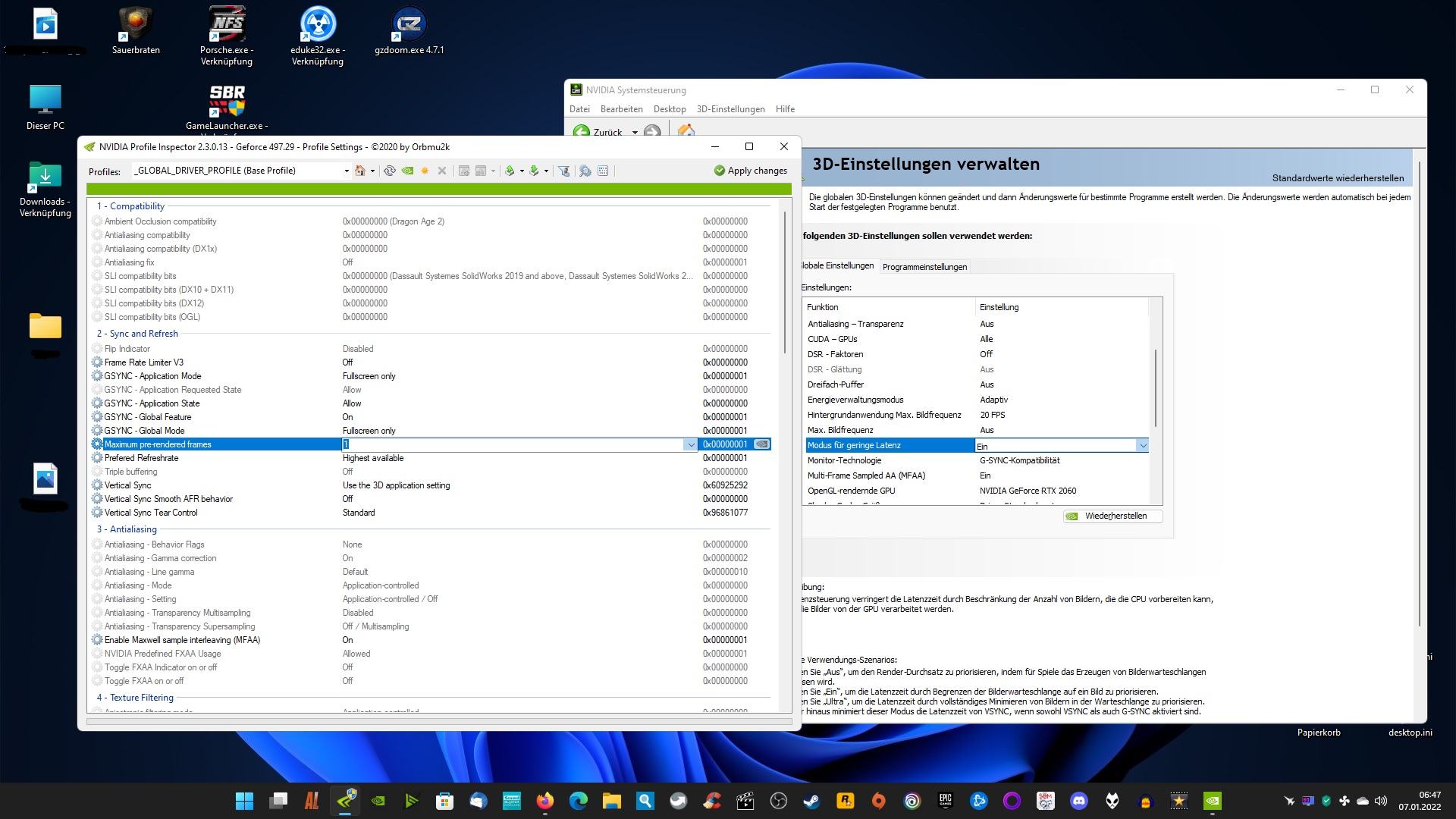Click the Maximum pre-rendered frames value field
Image resolution: width=1456 pixels, height=819 pixels.
coord(513,444)
